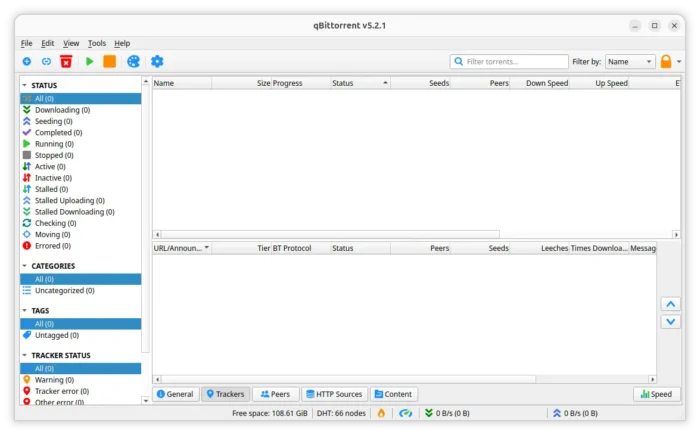Select the Active (0) filter
The height and width of the screenshot is (435, 700).
[81, 167]
